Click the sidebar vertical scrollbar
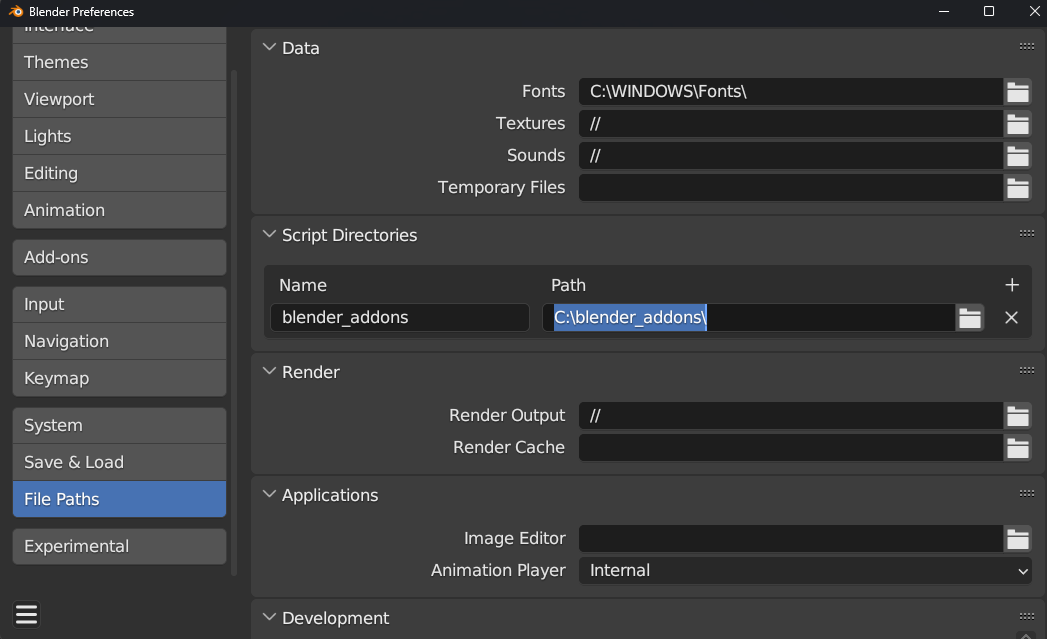The image size is (1047, 639). click(234, 323)
